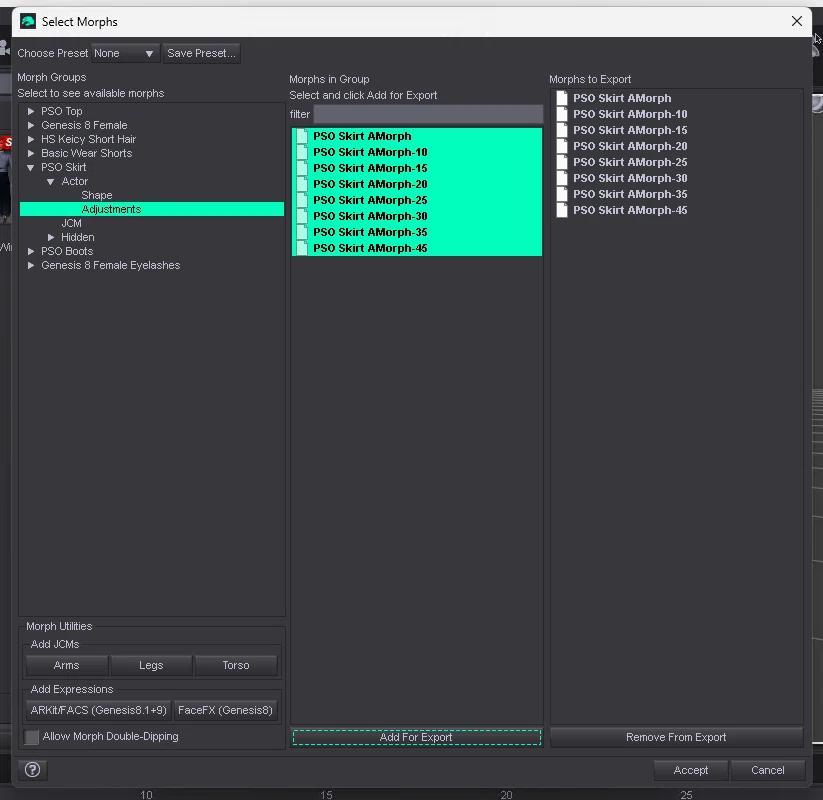Click the filter input field
Viewport: 823px width, 800px height.
tap(428, 114)
